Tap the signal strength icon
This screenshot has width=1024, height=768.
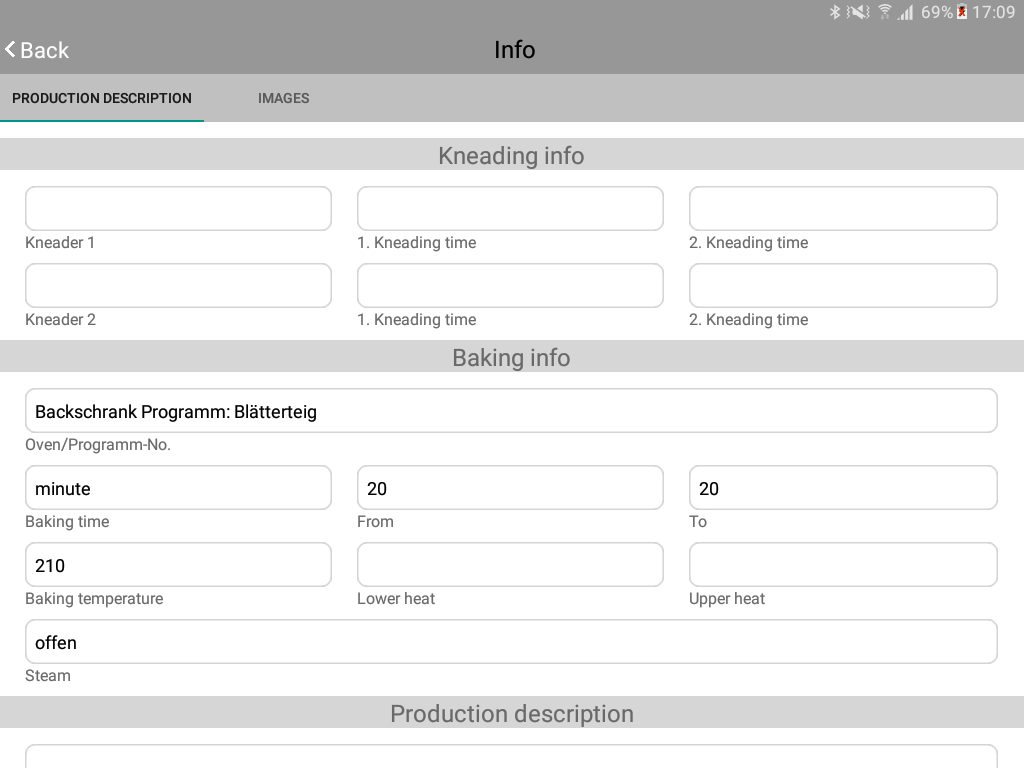click(906, 13)
